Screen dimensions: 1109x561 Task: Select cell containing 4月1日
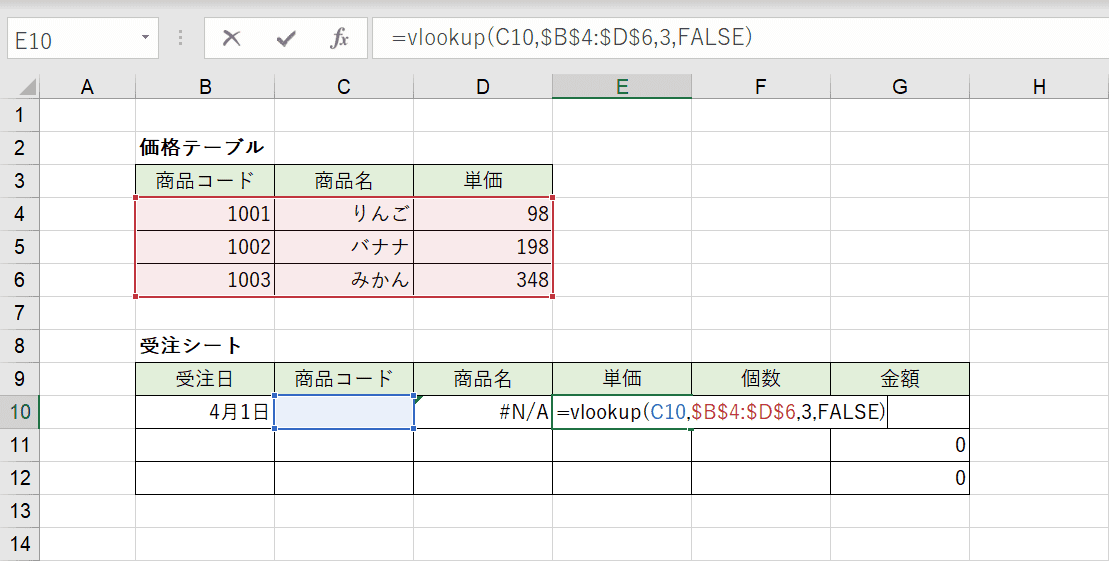(x=205, y=412)
